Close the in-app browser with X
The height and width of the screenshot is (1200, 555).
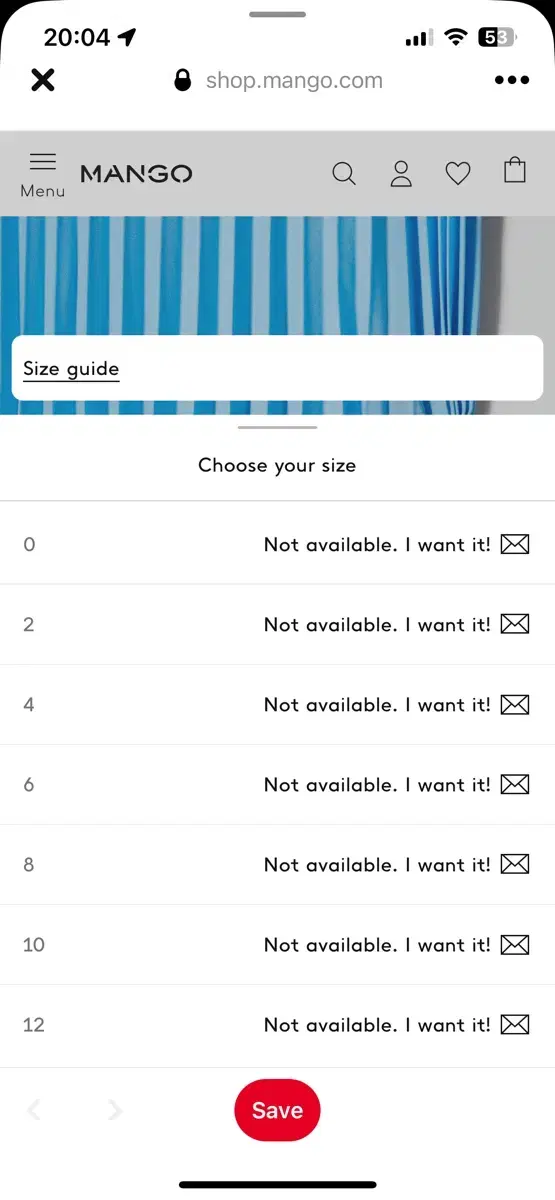43,80
